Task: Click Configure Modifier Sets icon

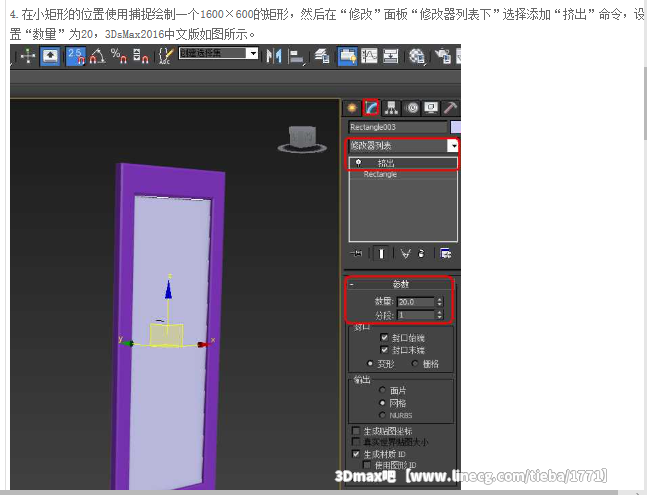Action: click(x=446, y=253)
